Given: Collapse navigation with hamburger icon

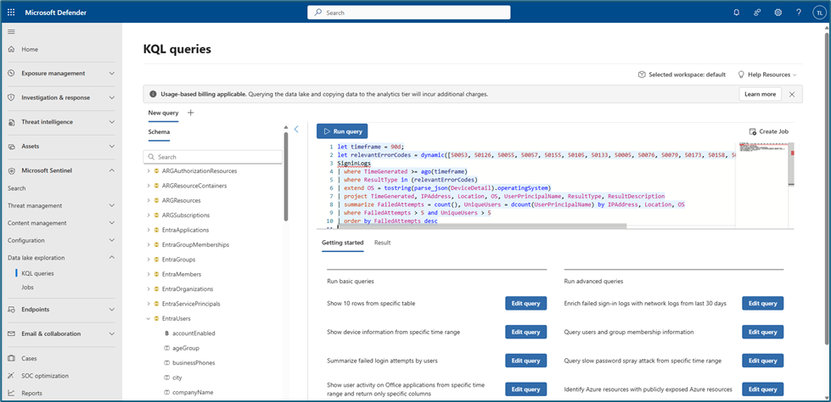Looking at the screenshot, I should point(11,32).
